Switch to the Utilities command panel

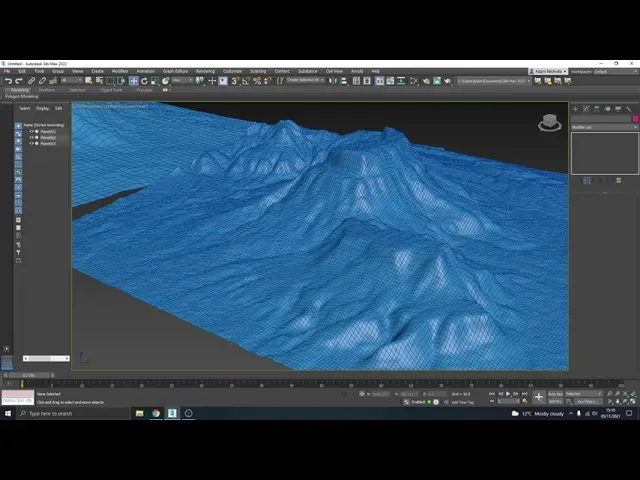(x=630, y=107)
